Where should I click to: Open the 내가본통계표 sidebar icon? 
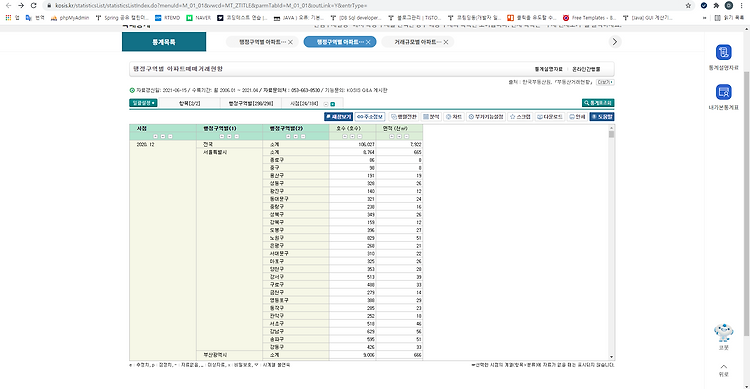pyautogui.click(x=723, y=91)
